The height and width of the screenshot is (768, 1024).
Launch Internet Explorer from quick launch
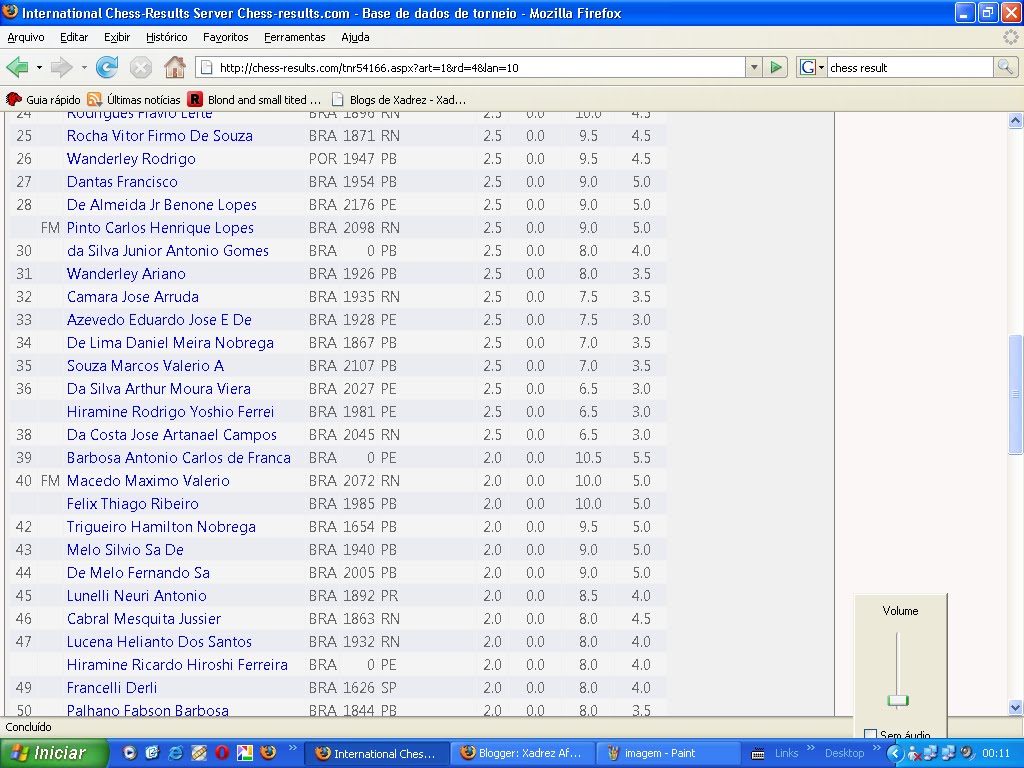click(175, 753)
